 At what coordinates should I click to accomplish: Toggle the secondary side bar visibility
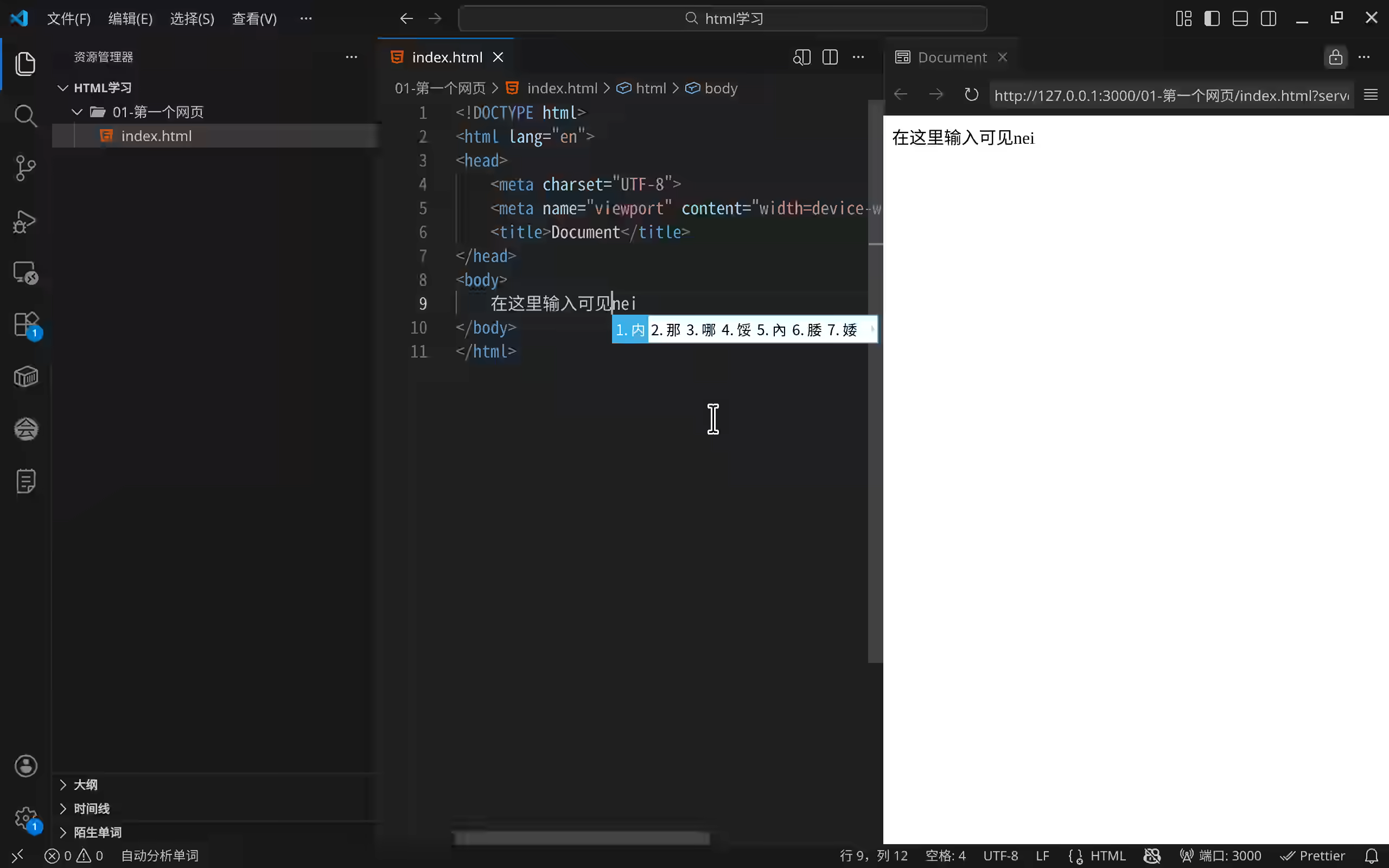tap(1269, 18)
